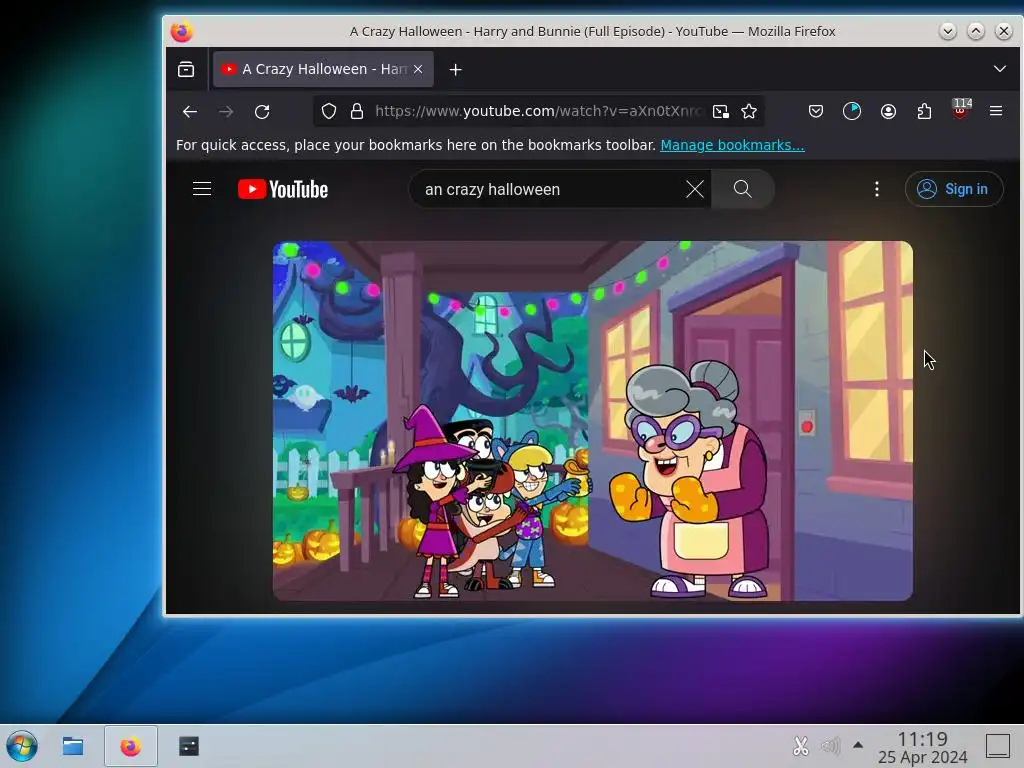Screen dimensions: 1024x768
Task: Open a new tab with plus button
Action: tap(456, 69)
